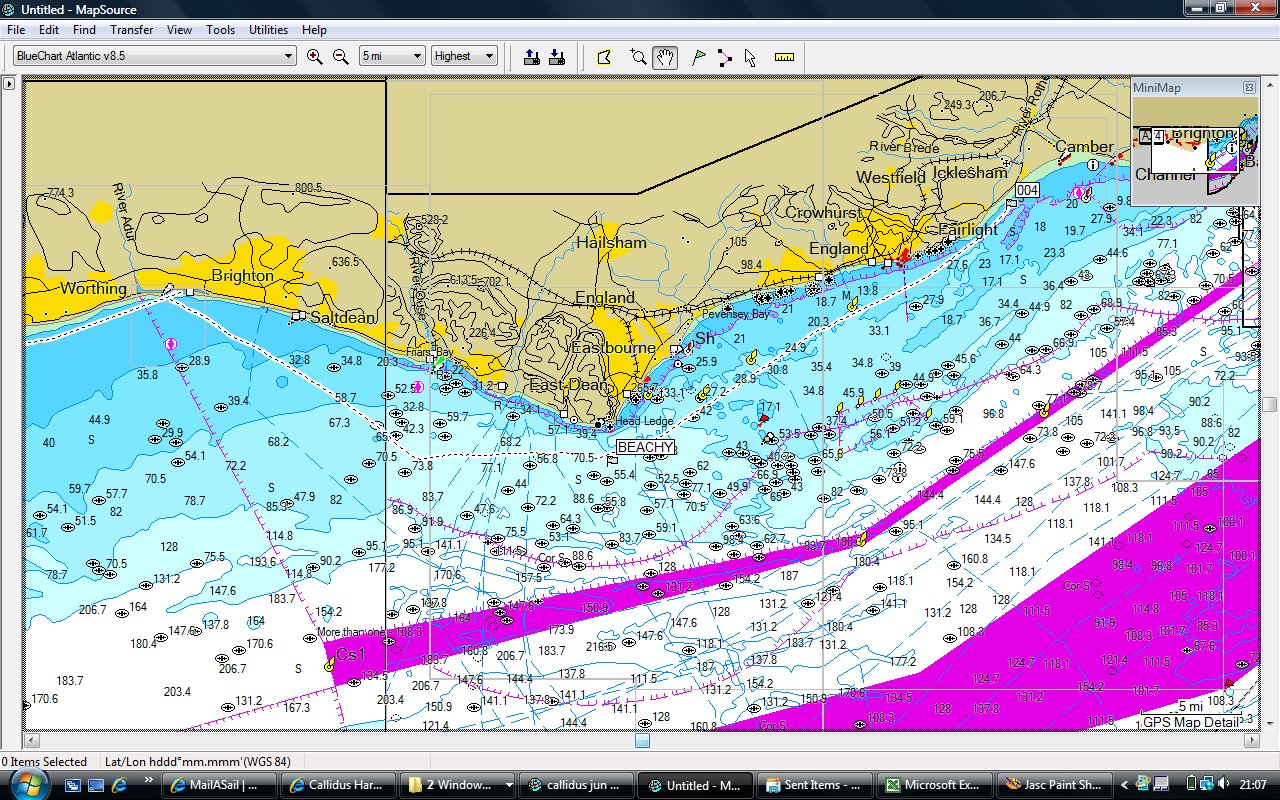1280x800 pixels.
Task: Click the Hailsham town label
Action: pyautogui.click(x=611, y=242)
